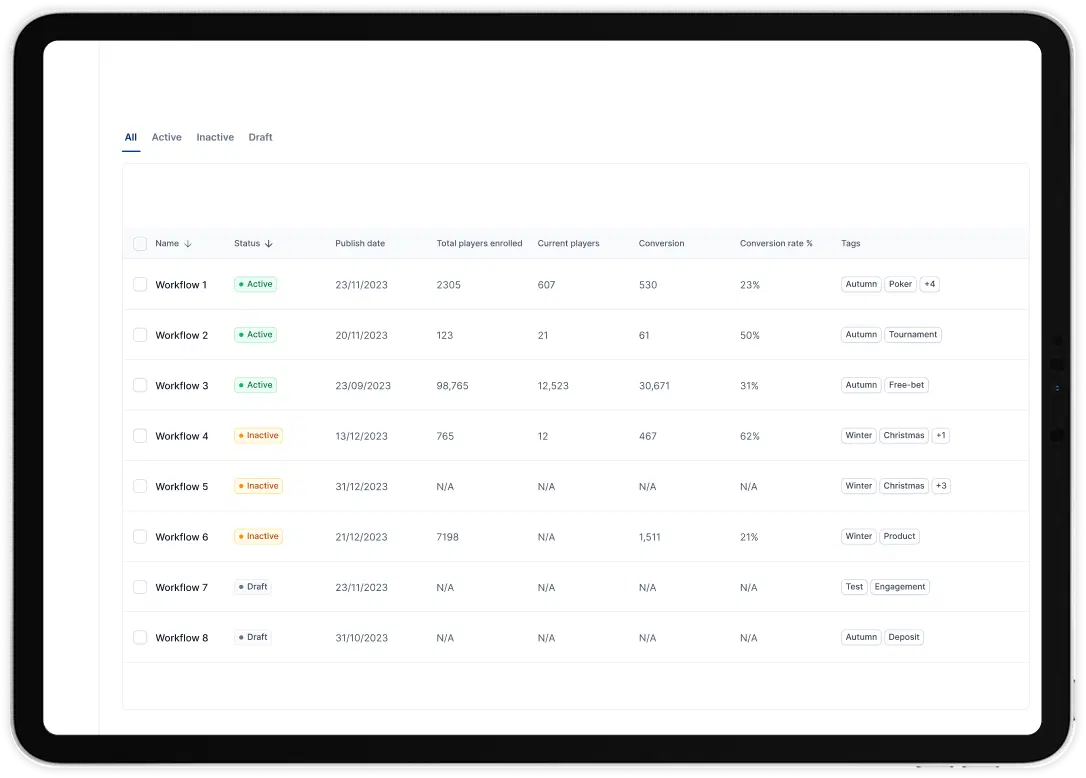The width and height of the screenshot is (1086, 778).
Task: Select the Workflow 5 row checkbox
Action: pyautogui.click(x=140, y=486)
